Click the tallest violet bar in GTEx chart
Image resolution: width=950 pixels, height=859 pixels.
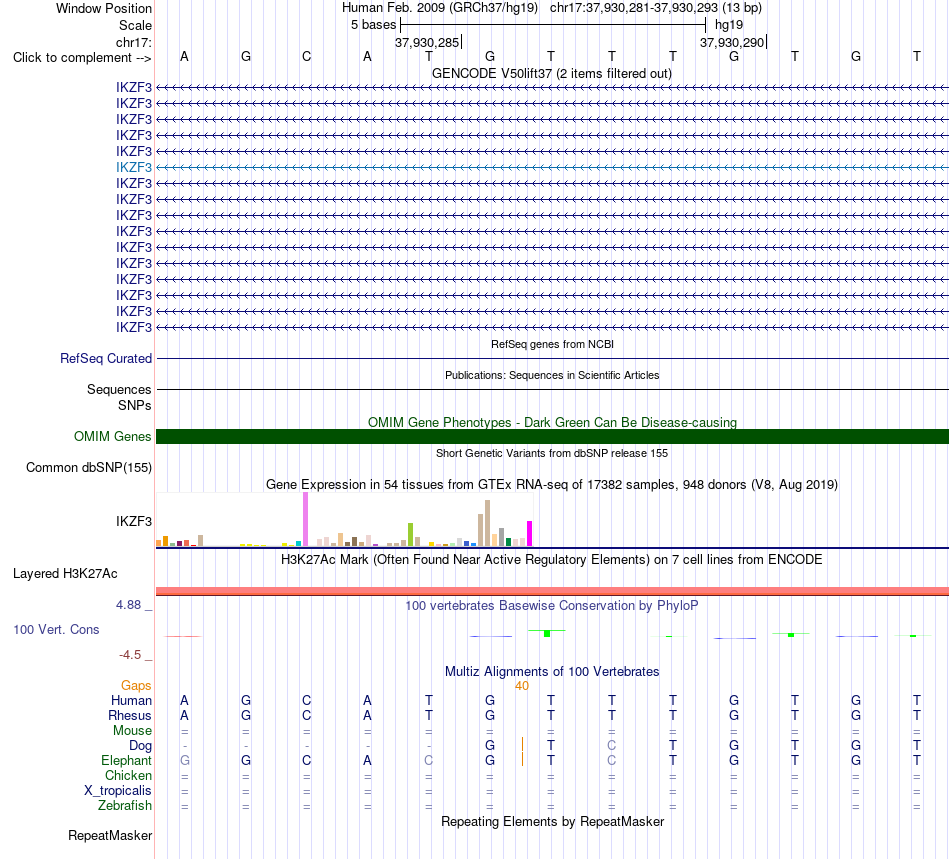point(305,519)
